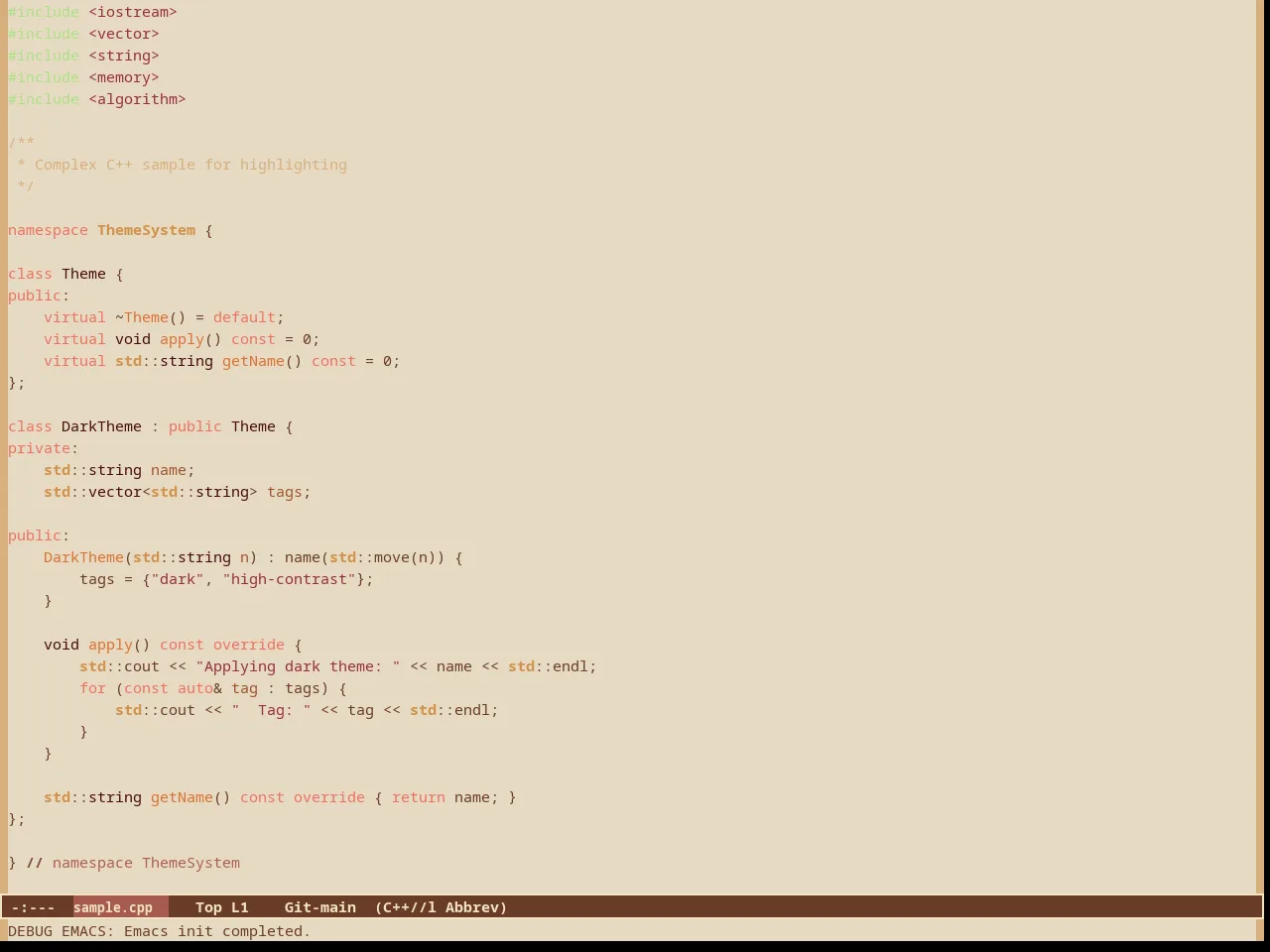Click the closing comment '// namespace ThemeSystem'
Screen dimensions: 1270x952
pos(133,863)
